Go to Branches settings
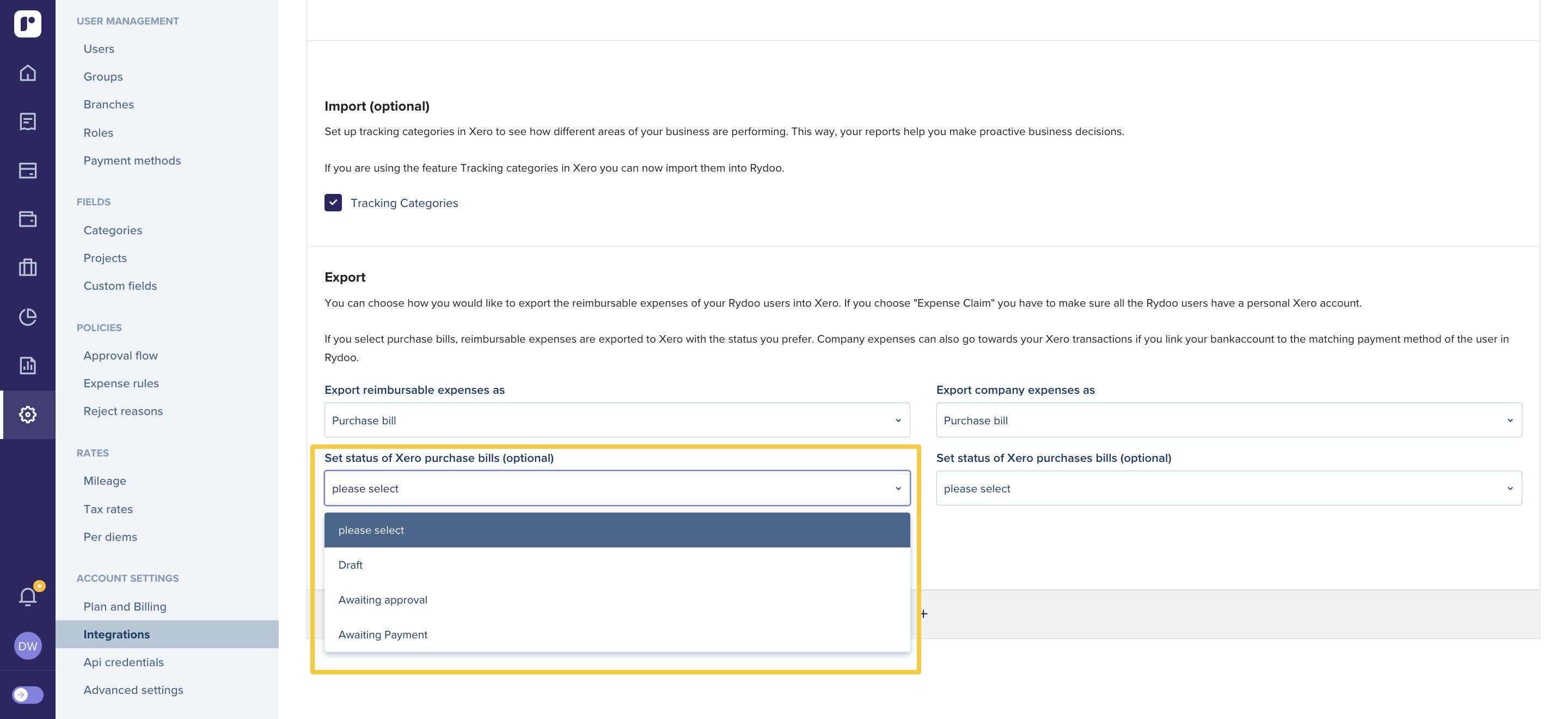Viewport: 1568px width, 719px height. [x=108, y=104]
